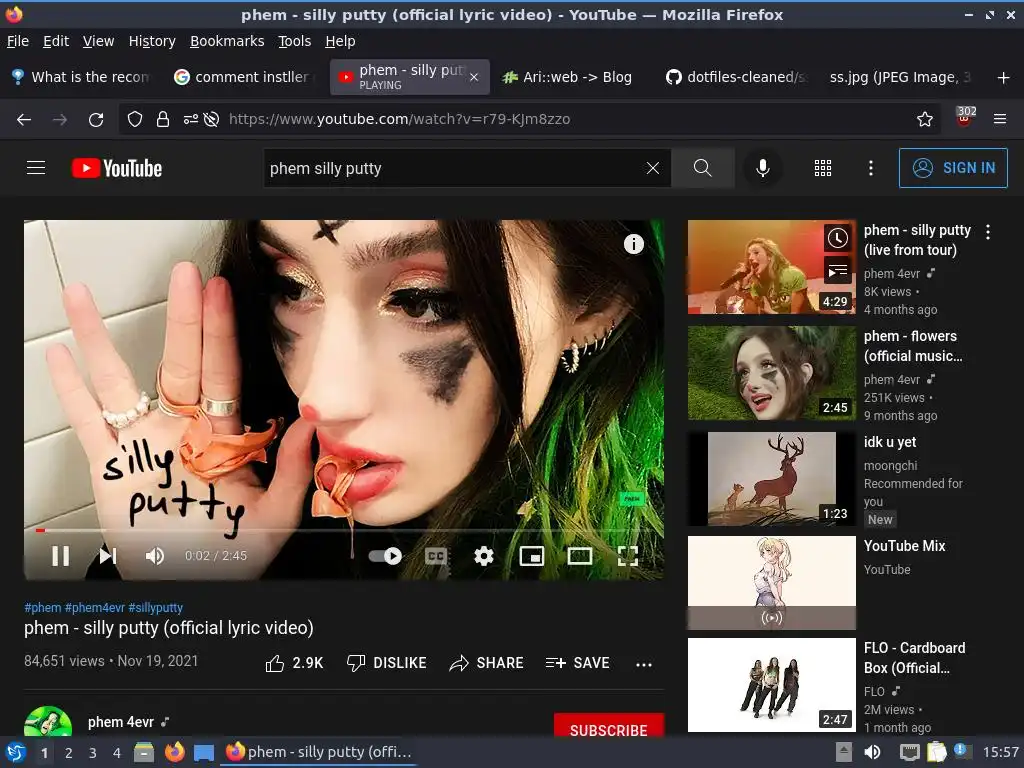Click the SIGN IN button

click(x=953, y=168)
